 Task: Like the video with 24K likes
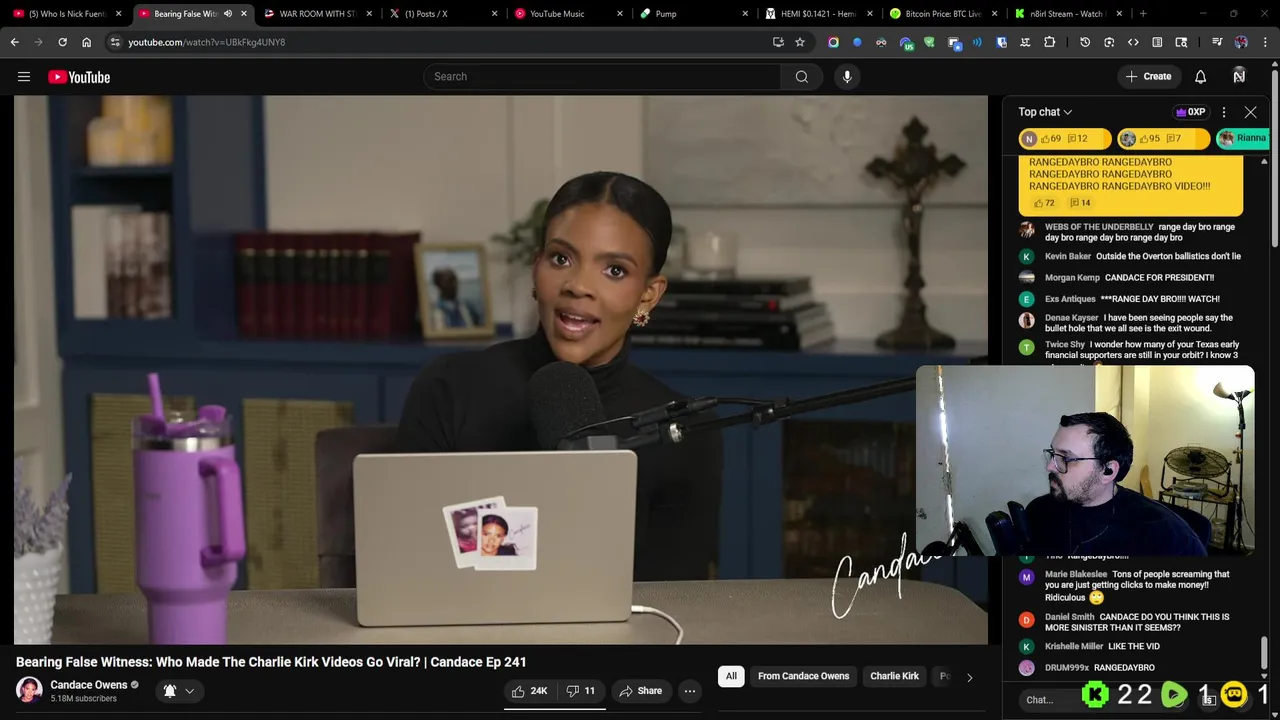point(529,691)
